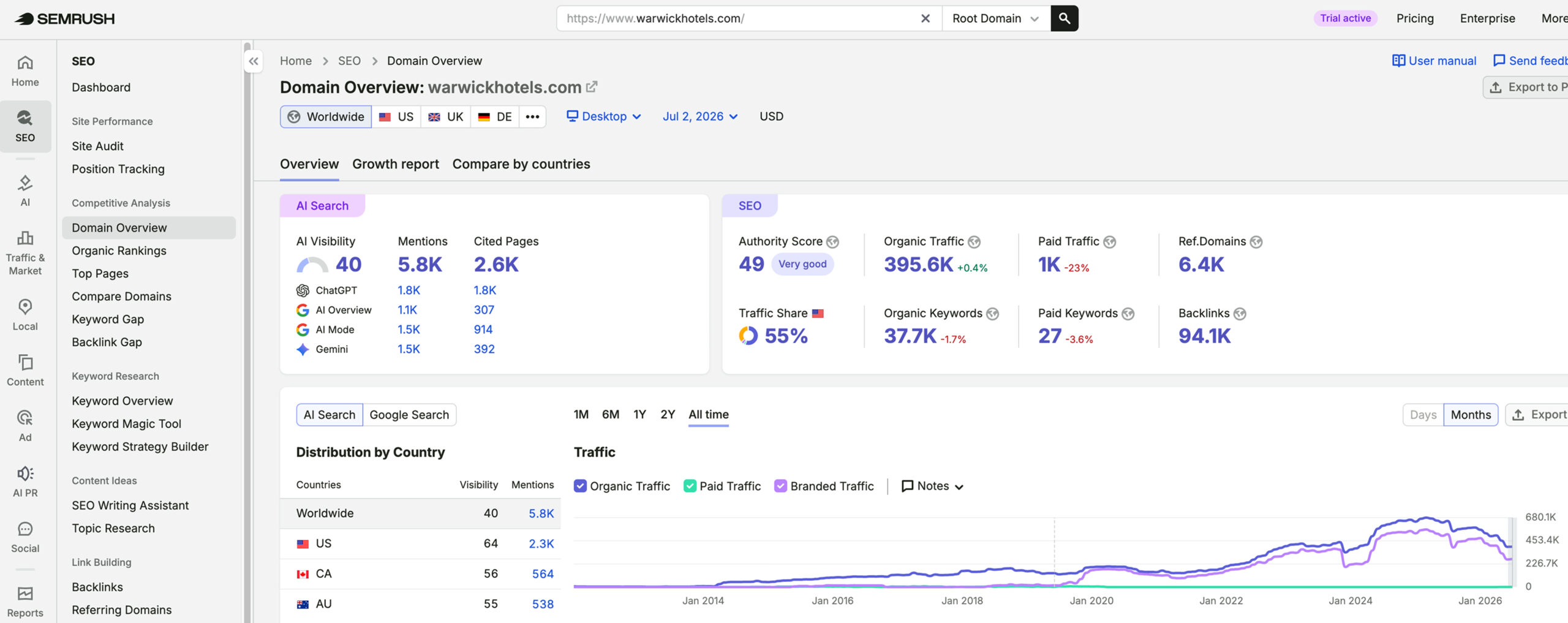The image size is (1568, 623).
Task: Select the 1Y time range
Action: (639, 415)
